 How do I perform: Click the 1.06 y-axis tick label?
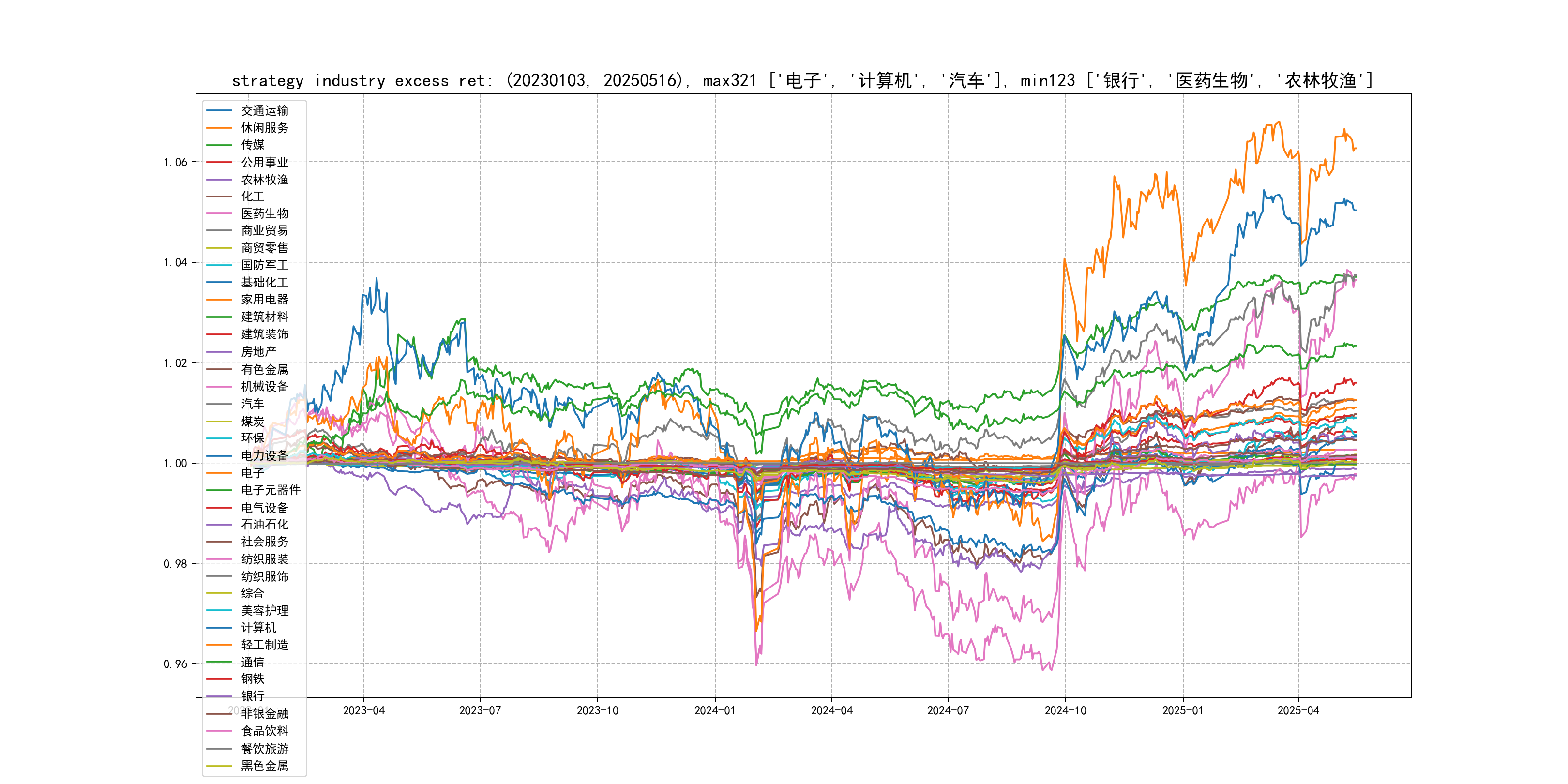pyautogui.click(x=175, y=162)
